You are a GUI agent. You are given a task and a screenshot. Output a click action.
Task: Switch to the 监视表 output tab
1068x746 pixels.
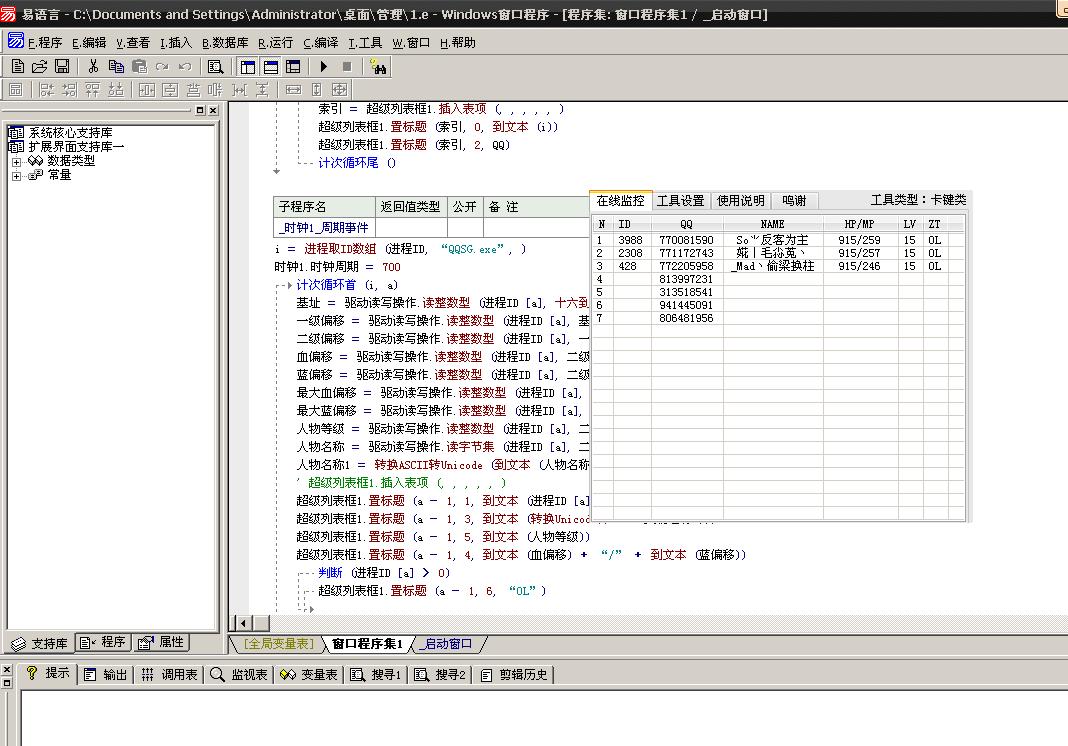239,674
